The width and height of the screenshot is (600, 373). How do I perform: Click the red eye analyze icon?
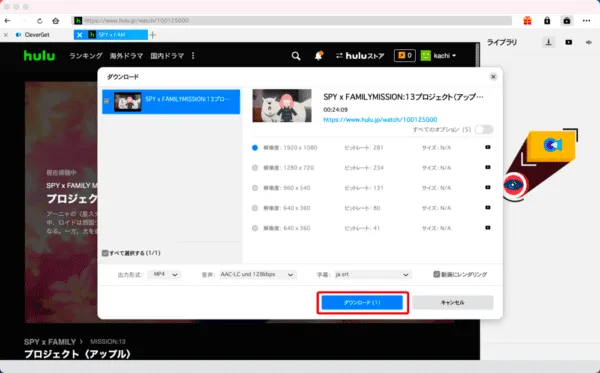click(x=514, y=186)
